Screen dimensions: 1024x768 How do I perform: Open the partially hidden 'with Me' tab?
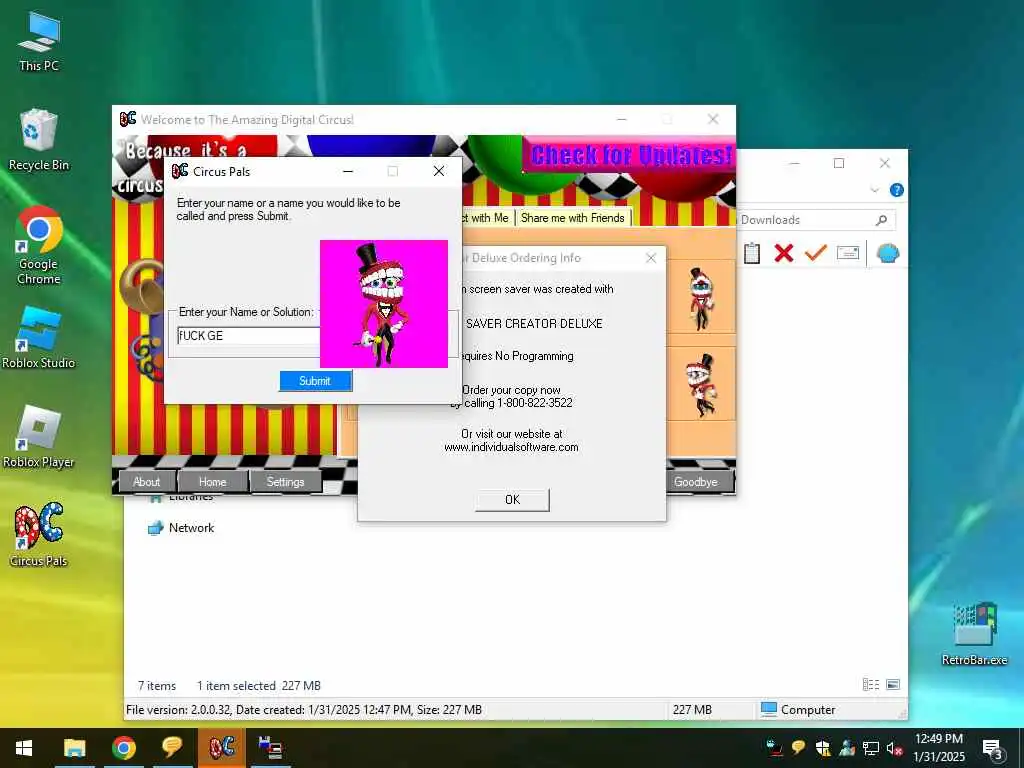tap(487, 218)
